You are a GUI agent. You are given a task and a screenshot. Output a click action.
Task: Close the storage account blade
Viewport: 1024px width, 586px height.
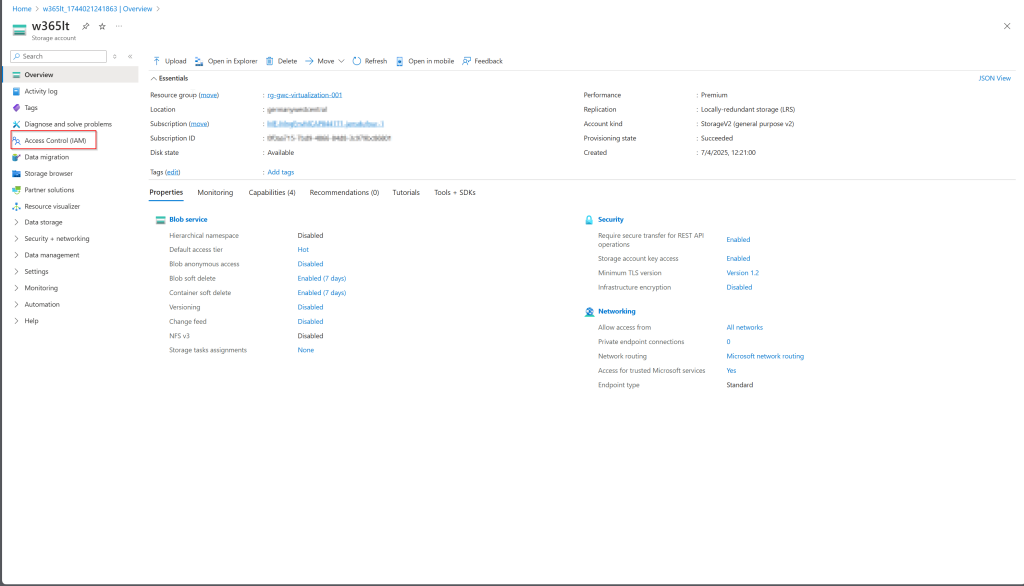pos(1006,26)
